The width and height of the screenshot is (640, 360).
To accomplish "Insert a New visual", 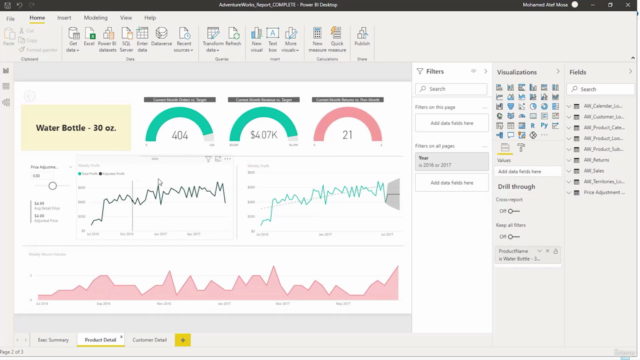I will [x=256, y=40].
